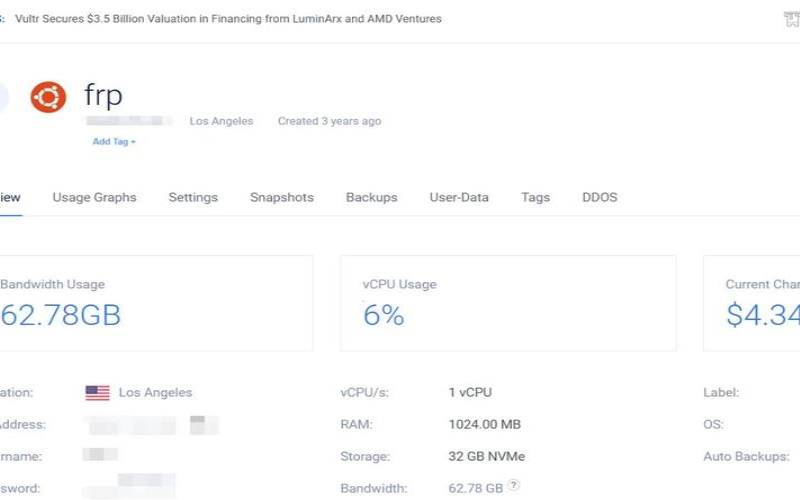Click the server name frp heading
The height and width of the screenshot is (500, 800).
point(104,95)
